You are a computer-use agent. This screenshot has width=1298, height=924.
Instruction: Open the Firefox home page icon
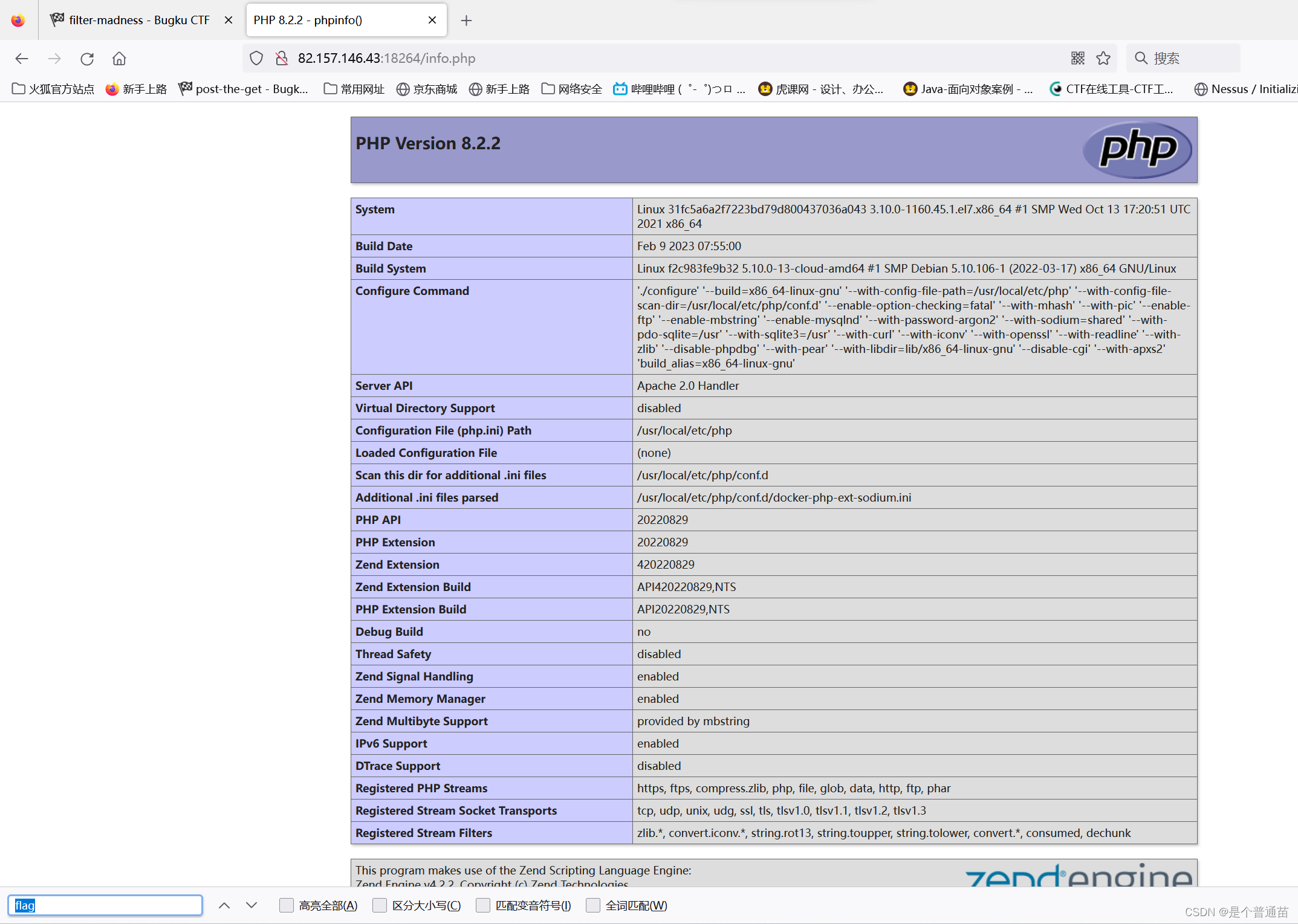118,58
